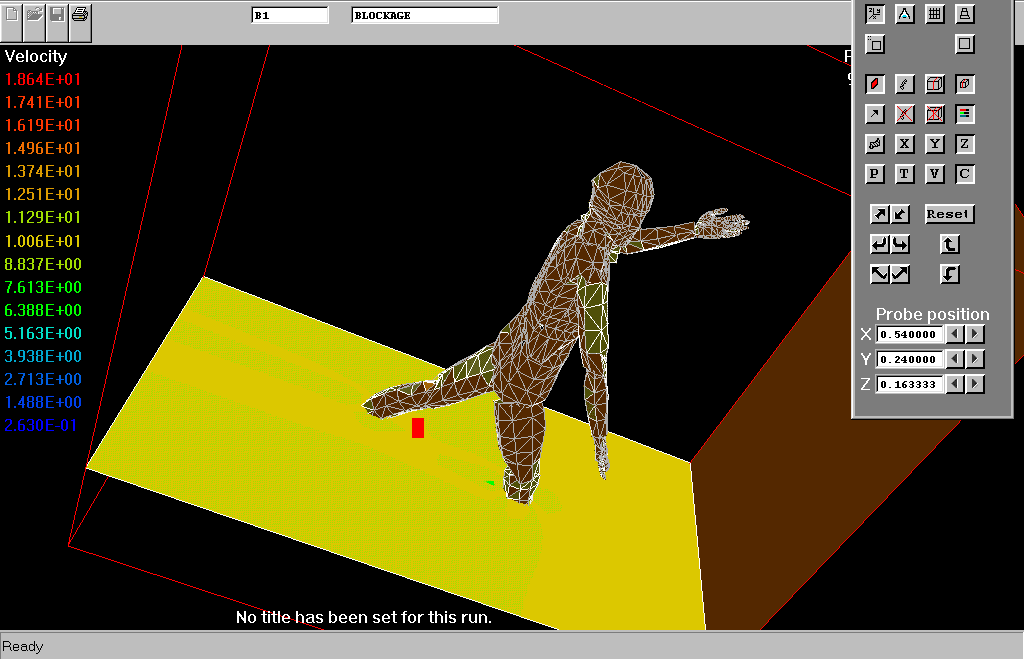Select the X plane button

coord(905,144)
